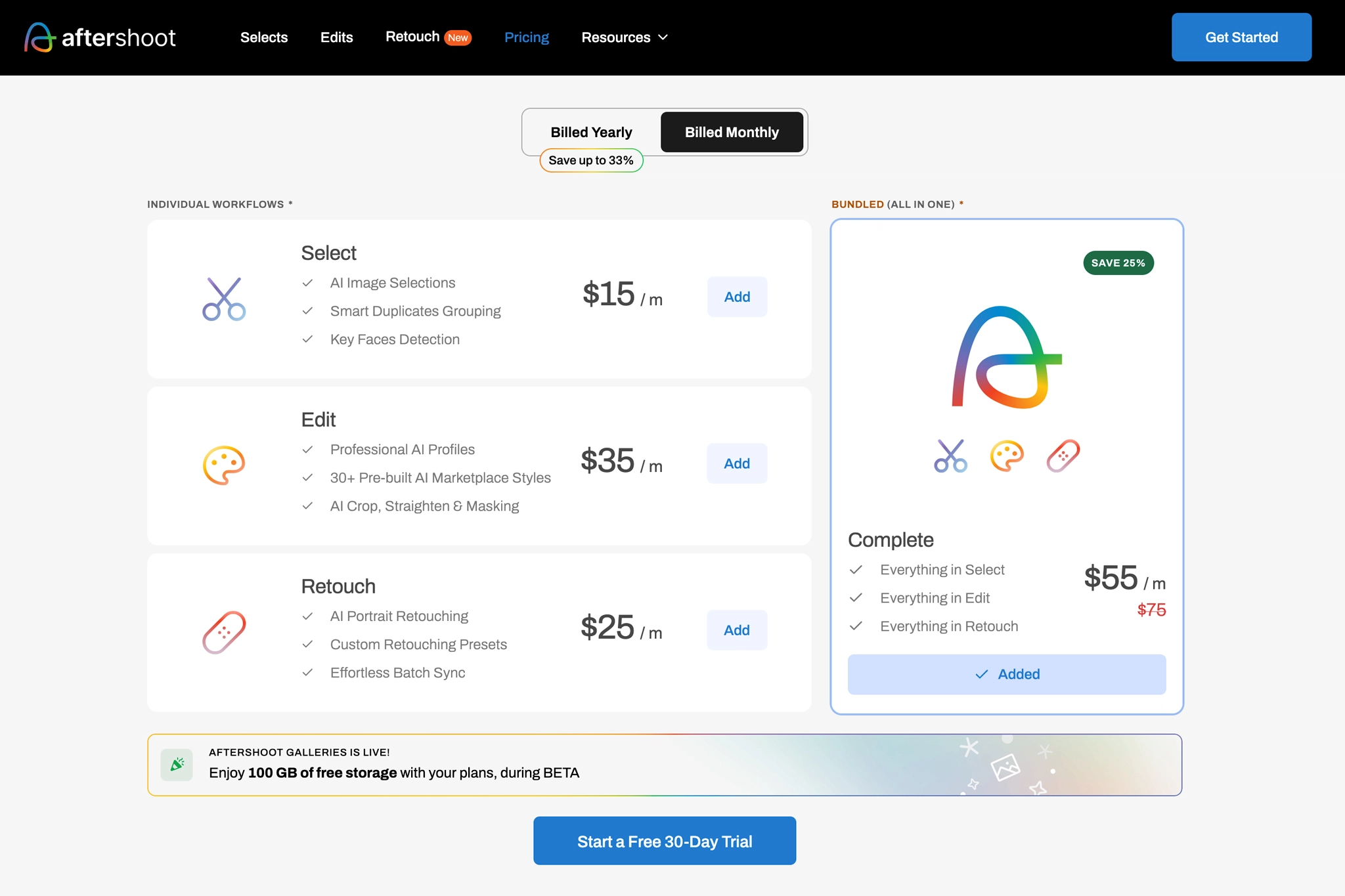Click the large Aftershoot logo in Complete bundle
This screenshot has width=1345, height=896.
point(1007,357)
